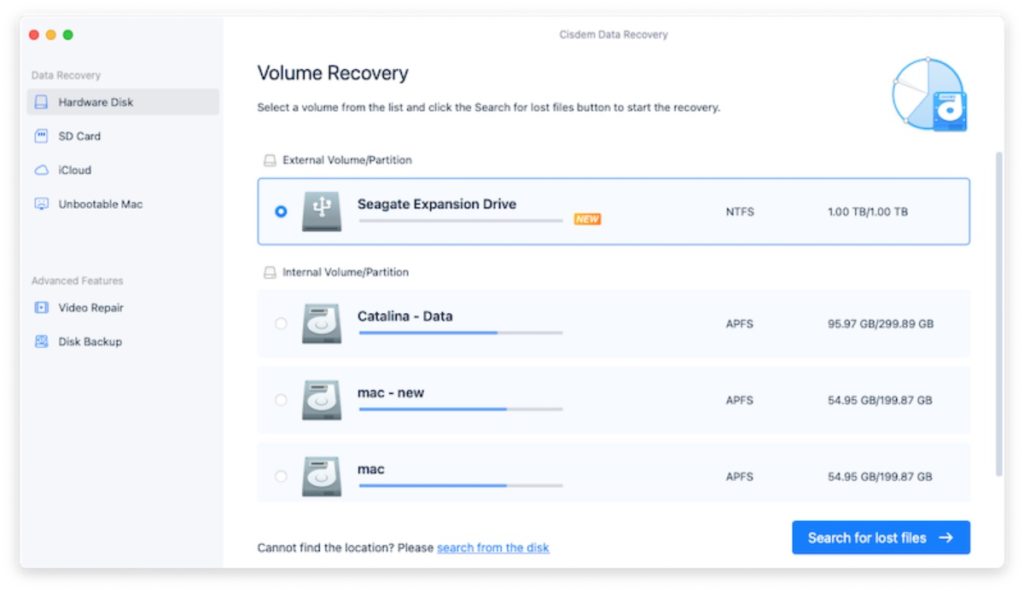Screen dimensions: 1024x591
Task: Open the 'search from the disk' link
Action: point(493,548)
